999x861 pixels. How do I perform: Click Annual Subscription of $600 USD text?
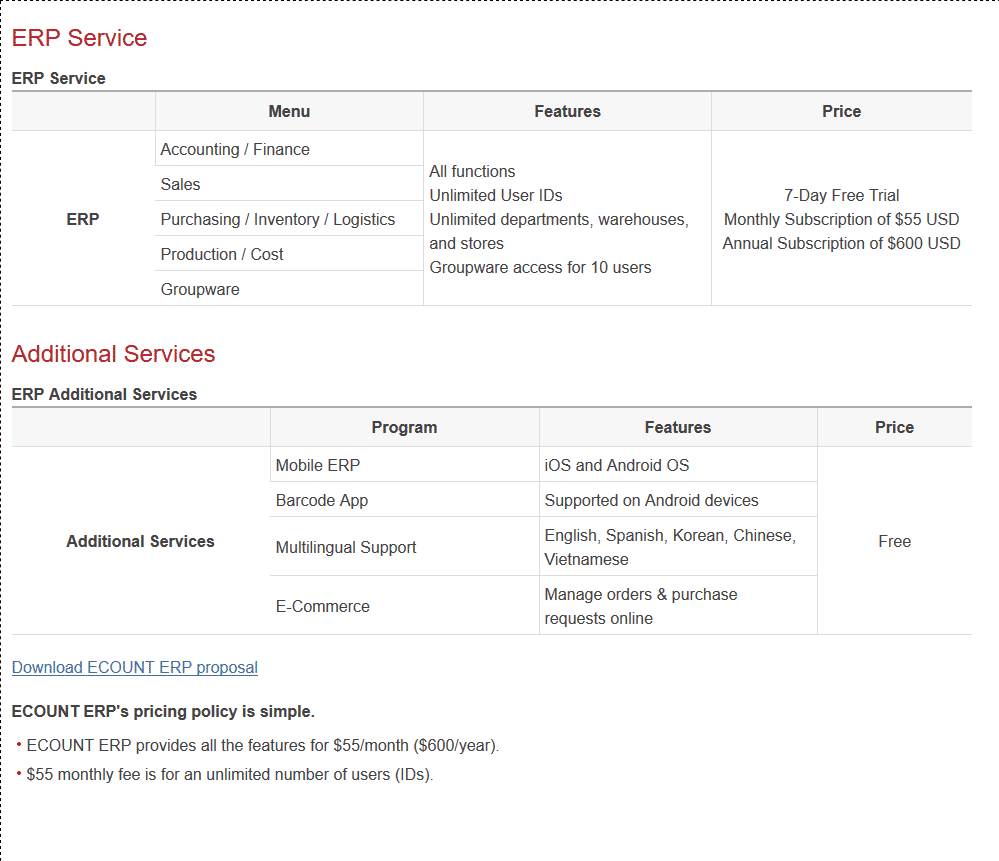pos(841,243)
